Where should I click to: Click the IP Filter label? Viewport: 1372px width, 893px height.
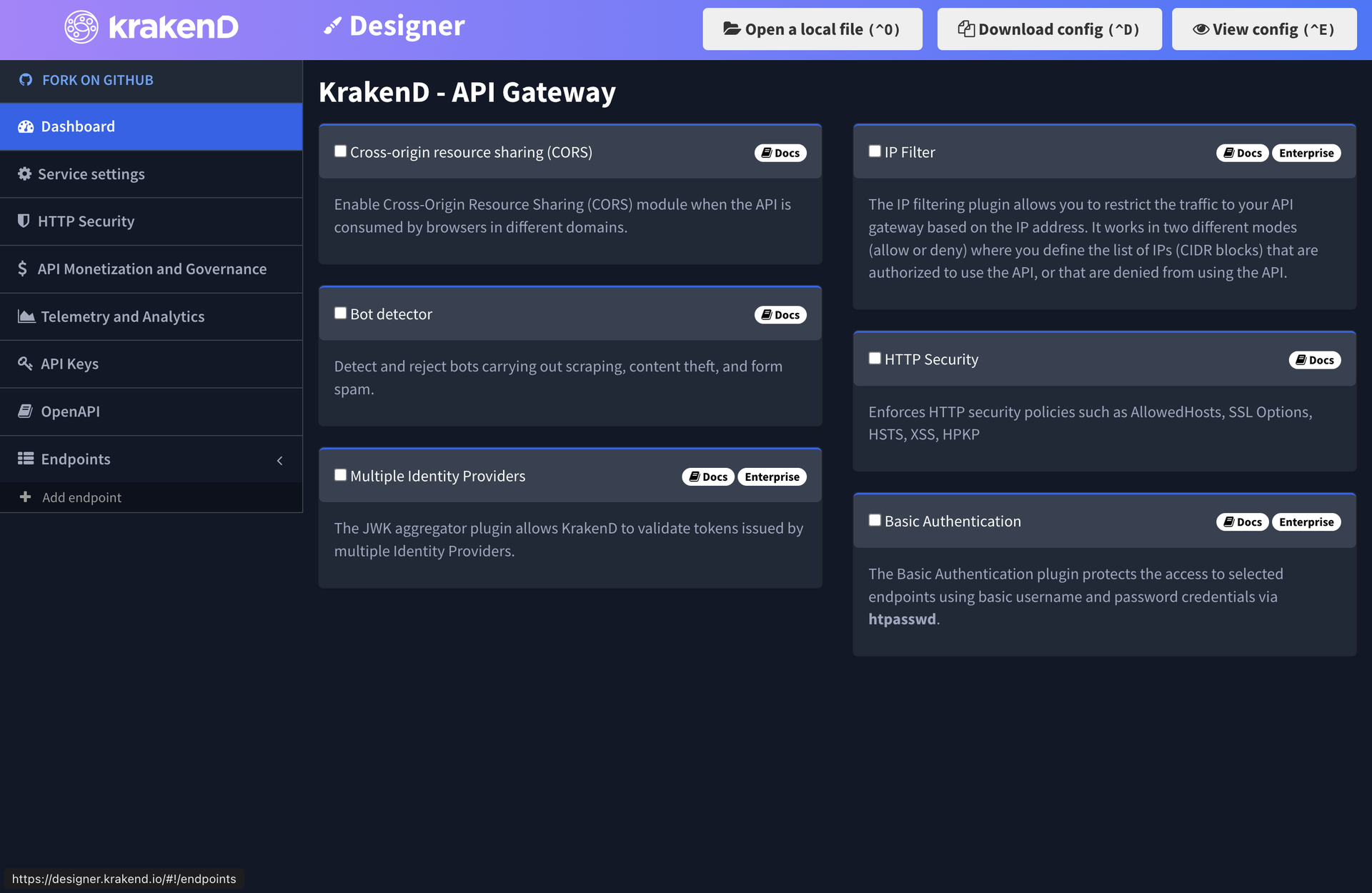click(910, 152)
